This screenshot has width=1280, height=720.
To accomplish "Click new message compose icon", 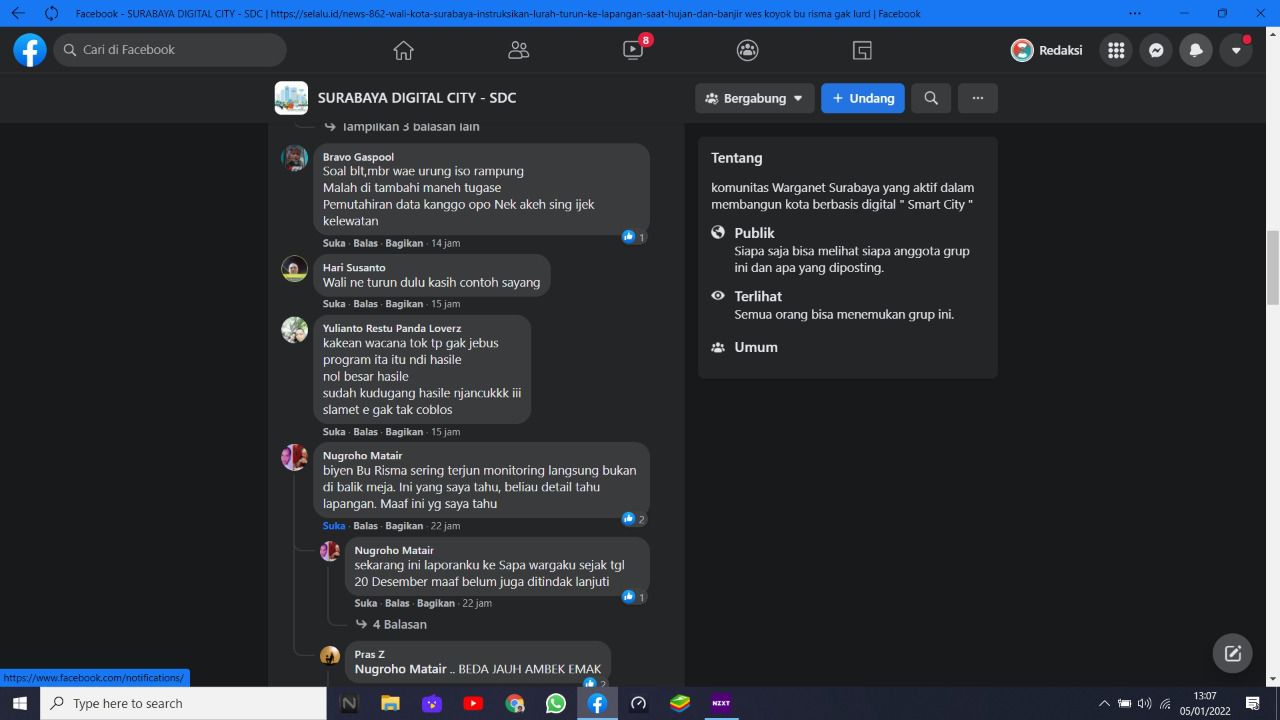I will [x=1232, y=653].
